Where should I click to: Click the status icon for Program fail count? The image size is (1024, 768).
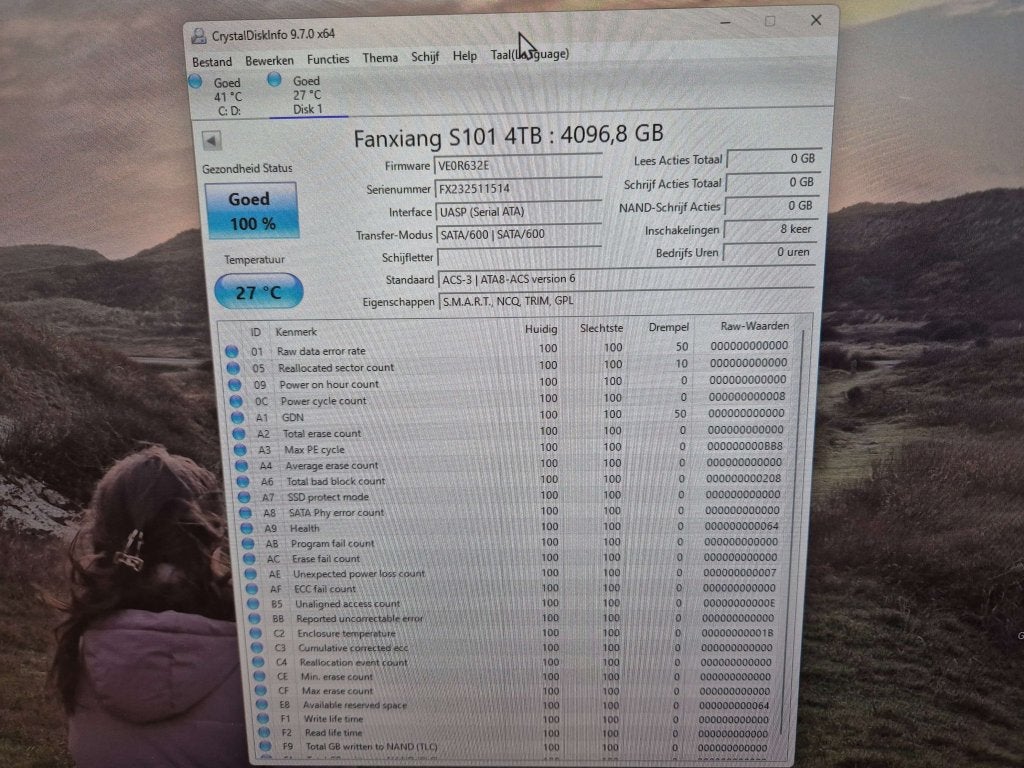click(248, 543)
